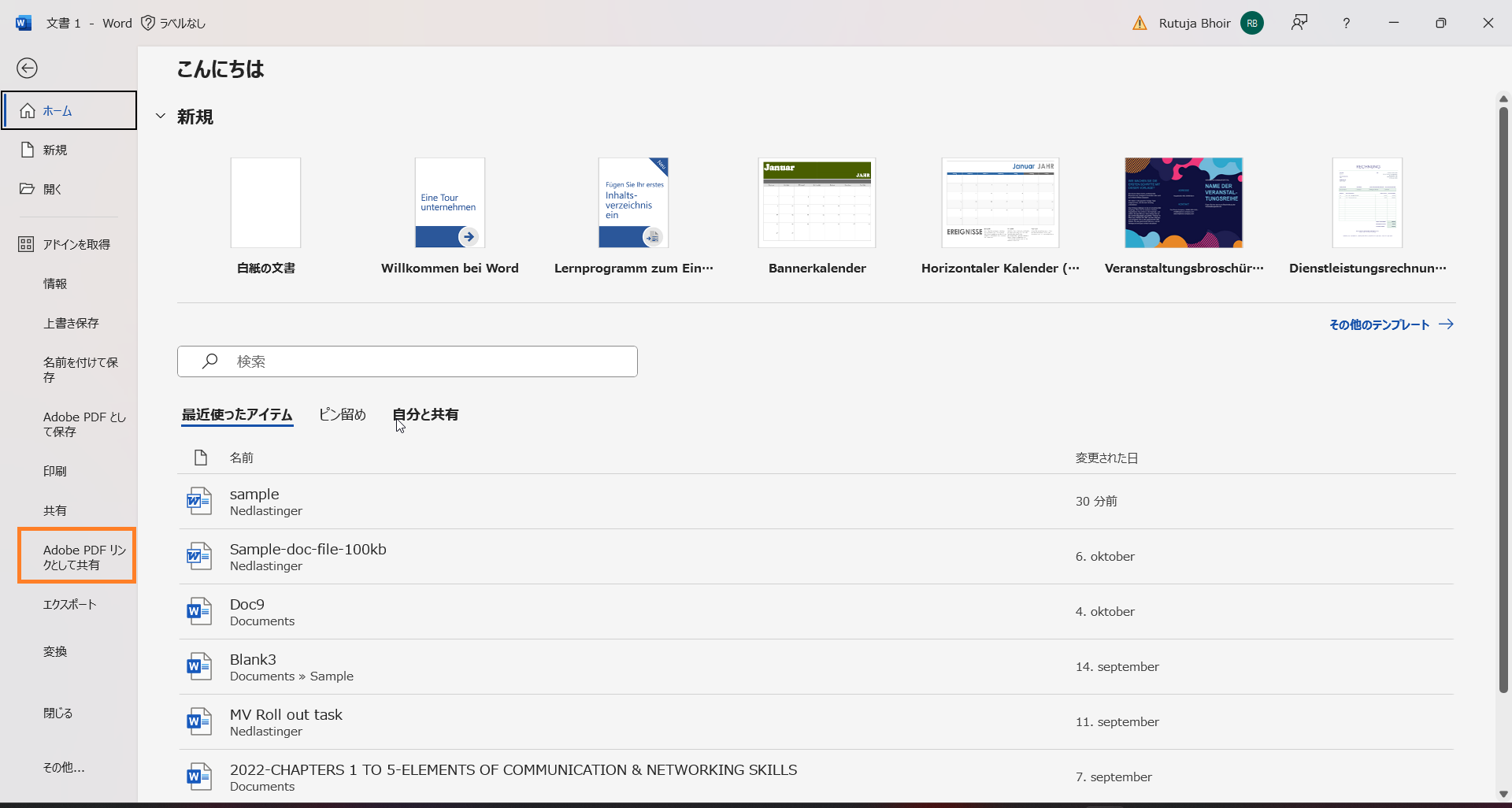Select 新規 in the sidebar
The width and height of the screenshot is (1512, 808).
(69, 150)
